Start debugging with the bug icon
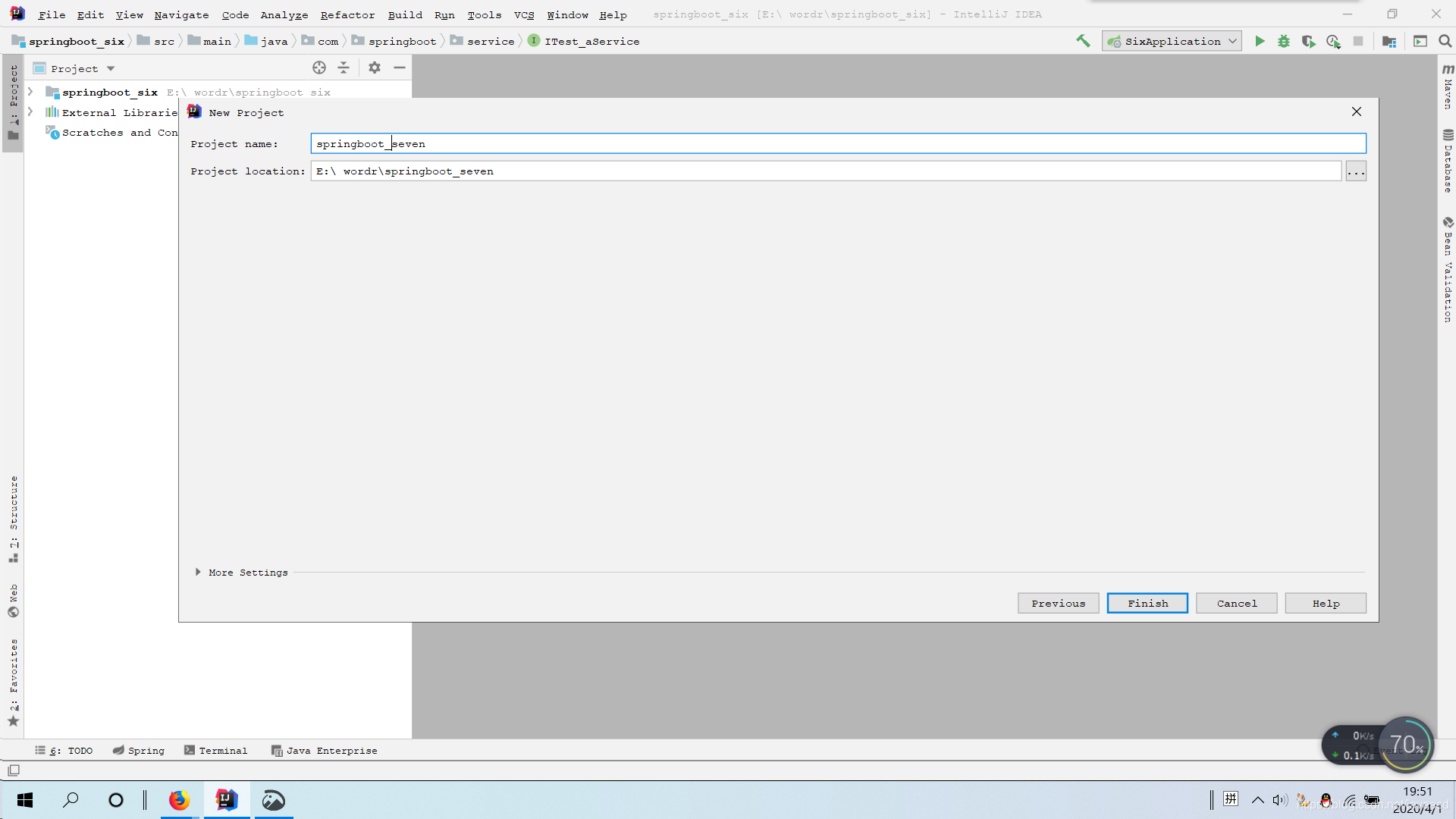The image size is (1456, 819). point(1284,41)
